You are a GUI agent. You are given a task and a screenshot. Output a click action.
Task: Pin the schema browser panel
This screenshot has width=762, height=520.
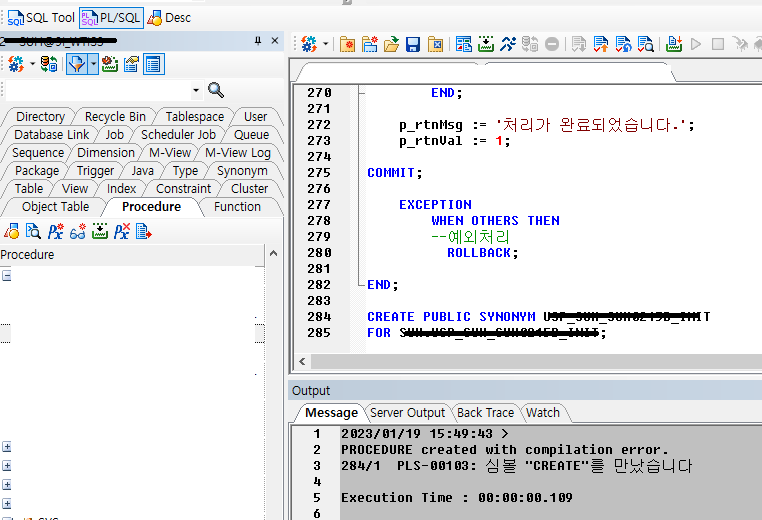258,41
